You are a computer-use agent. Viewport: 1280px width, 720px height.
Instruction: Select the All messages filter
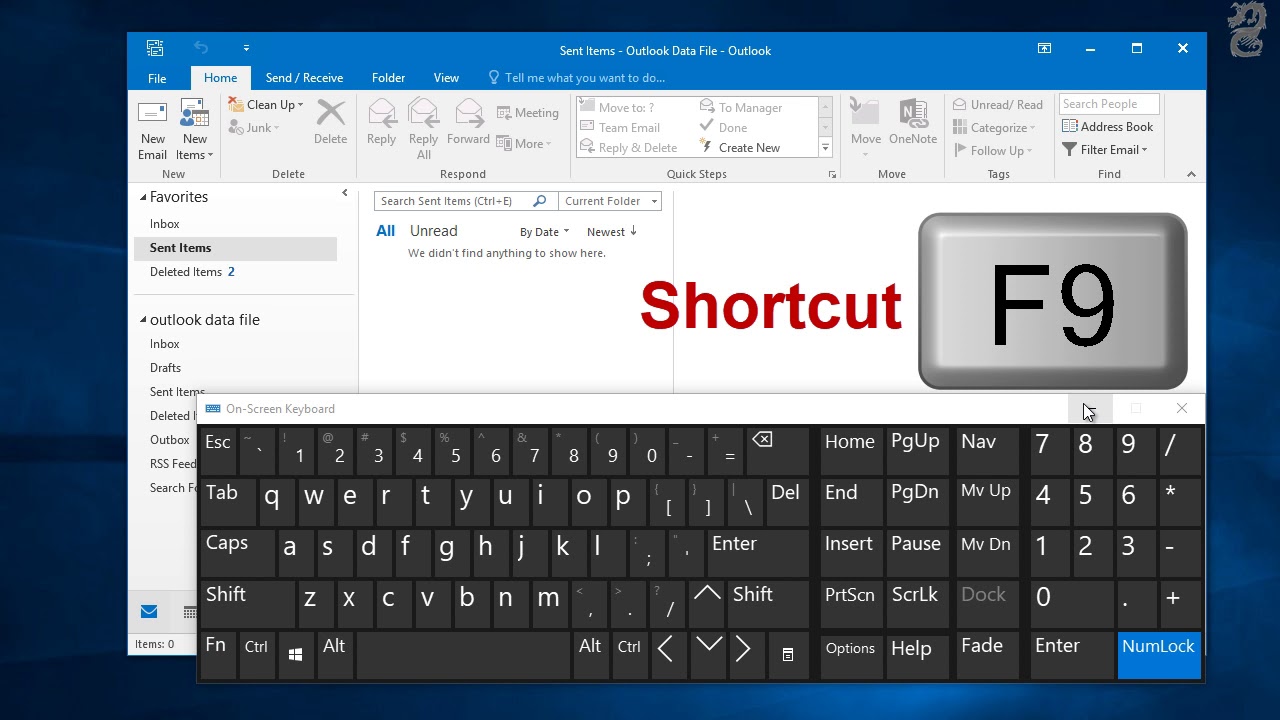click(385, 231)
